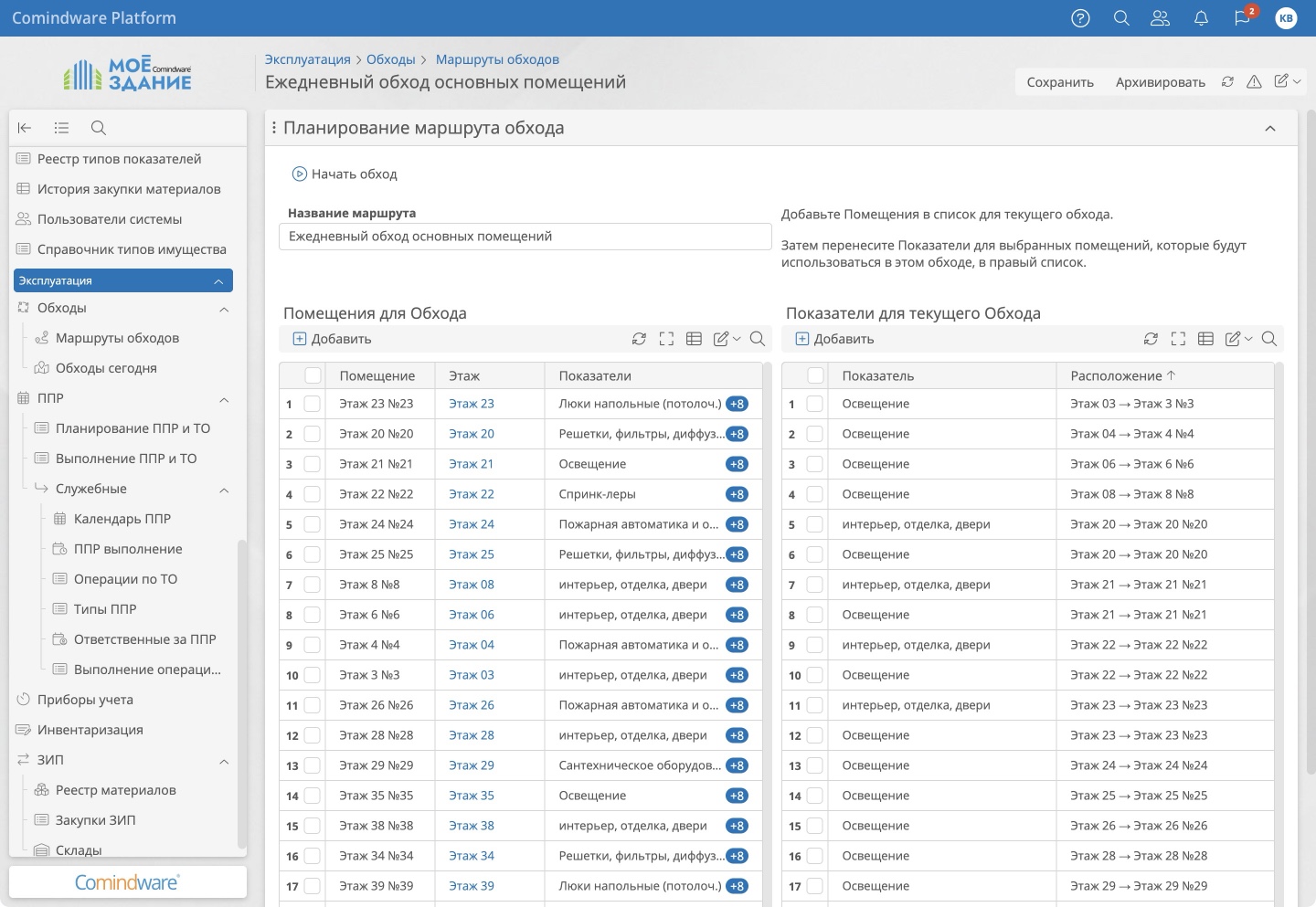The height and width of the screenshot is (907, 1316).
Task: Collapse the ЗИП tree node
Action: [x=224, y=762]
